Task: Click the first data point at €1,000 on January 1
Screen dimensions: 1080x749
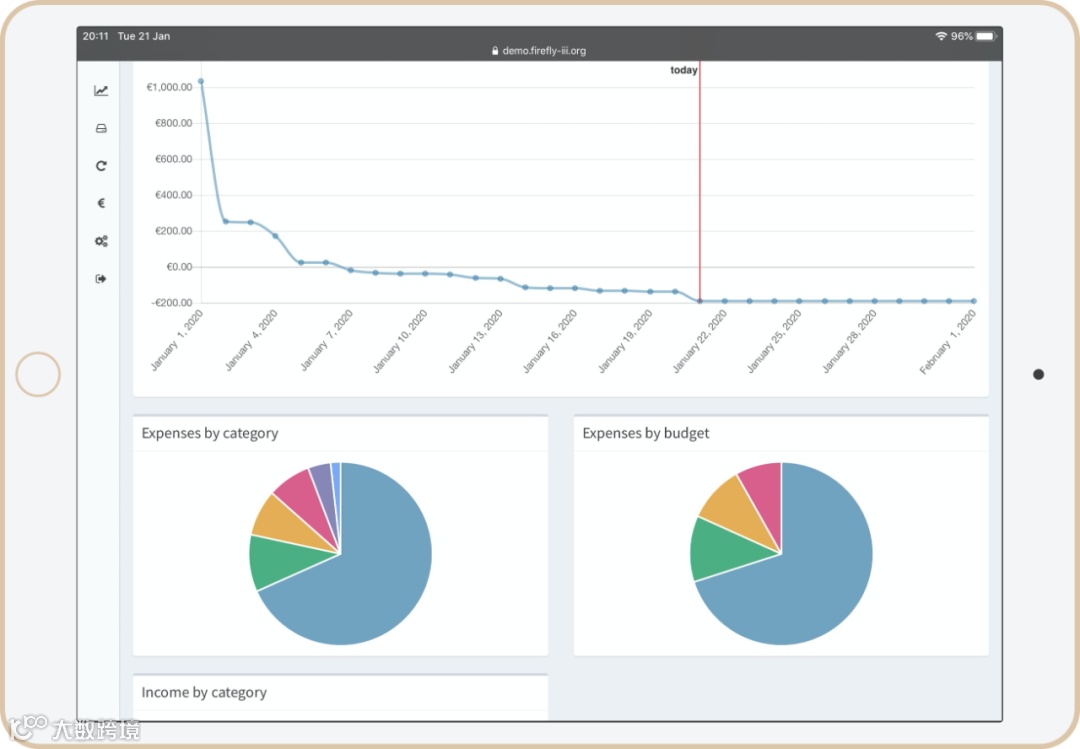Action: pyautogui.click(x=201, y=81)
